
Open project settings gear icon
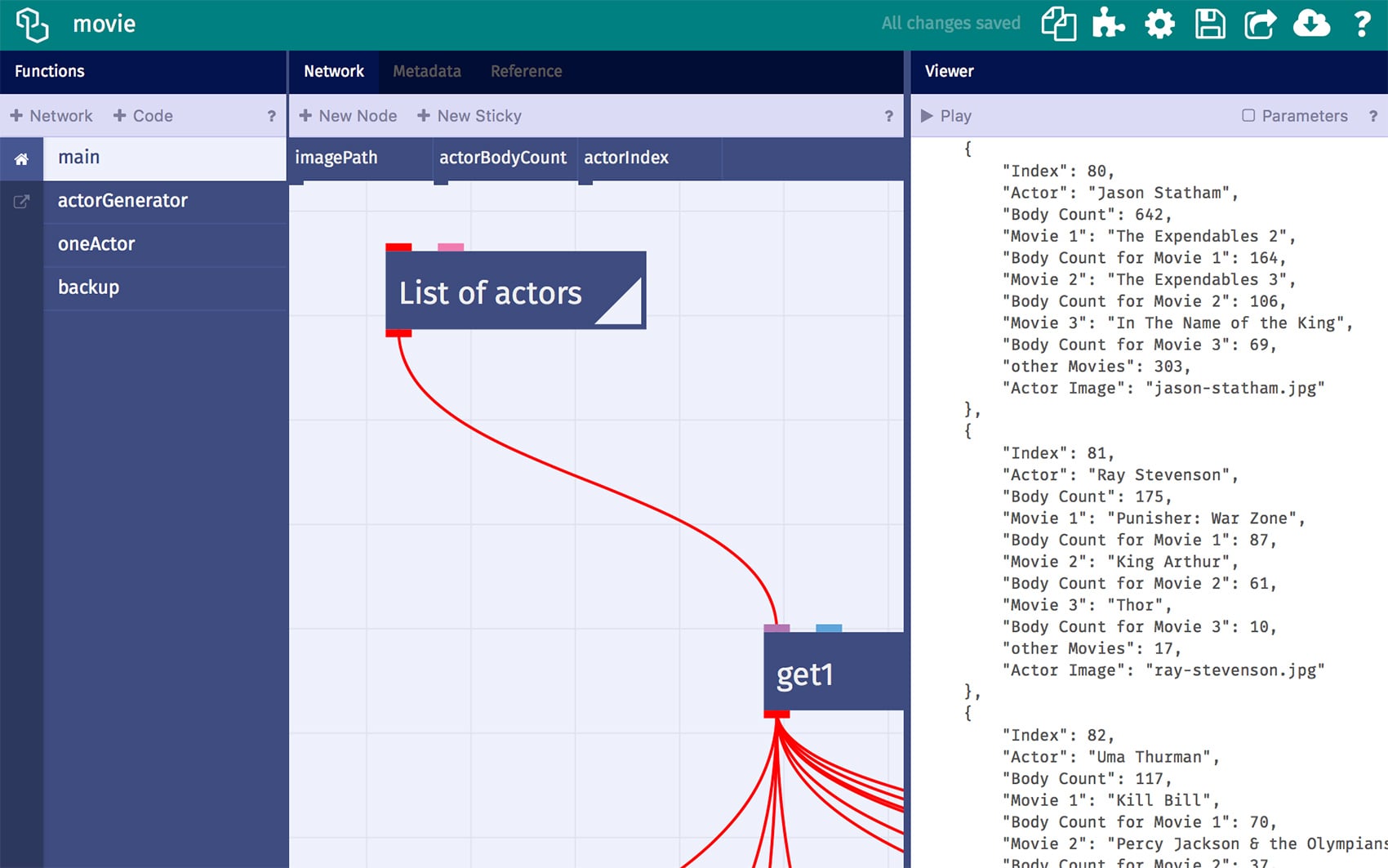click(x=1159, y=24)
